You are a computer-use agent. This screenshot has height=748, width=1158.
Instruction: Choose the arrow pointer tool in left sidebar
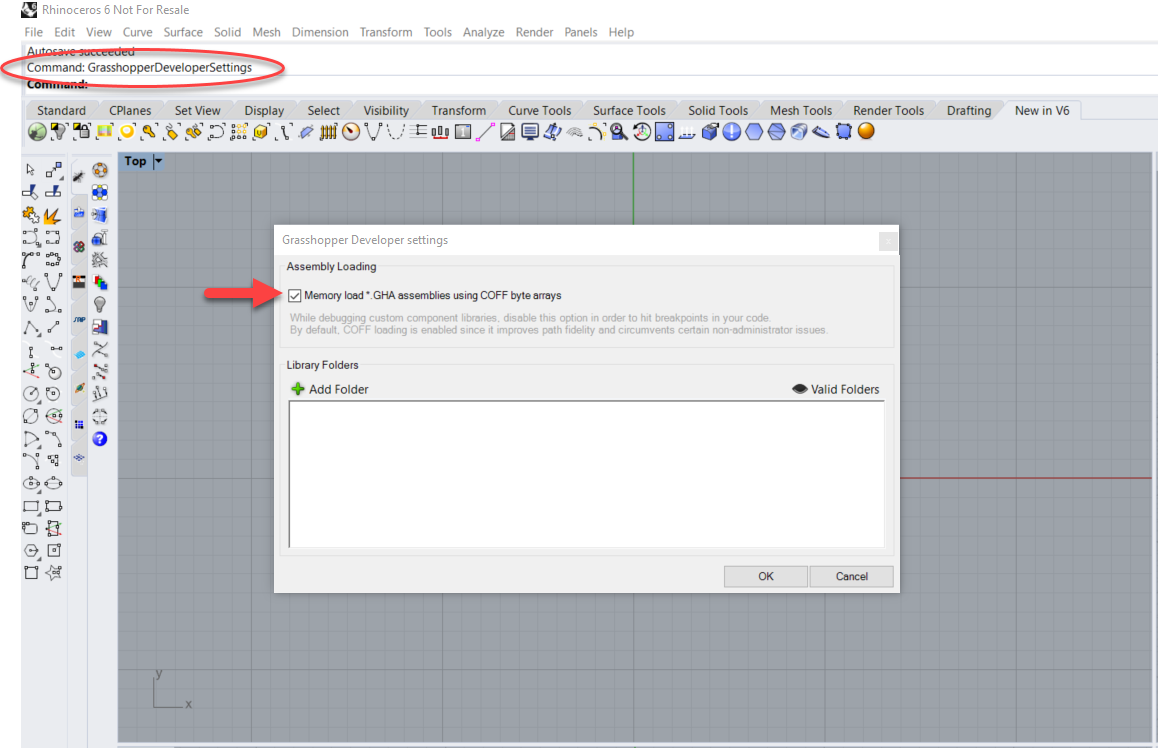click(x=30, y=170)
